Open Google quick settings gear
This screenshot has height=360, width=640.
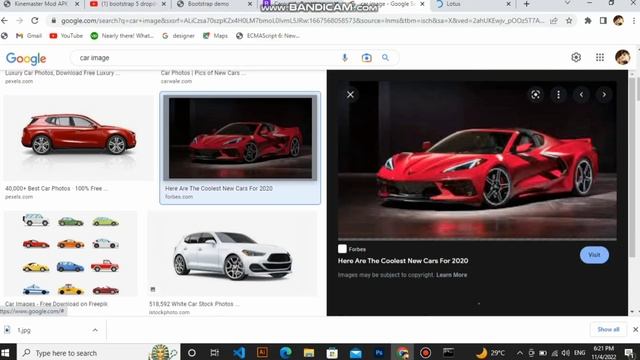click(576, 58)
